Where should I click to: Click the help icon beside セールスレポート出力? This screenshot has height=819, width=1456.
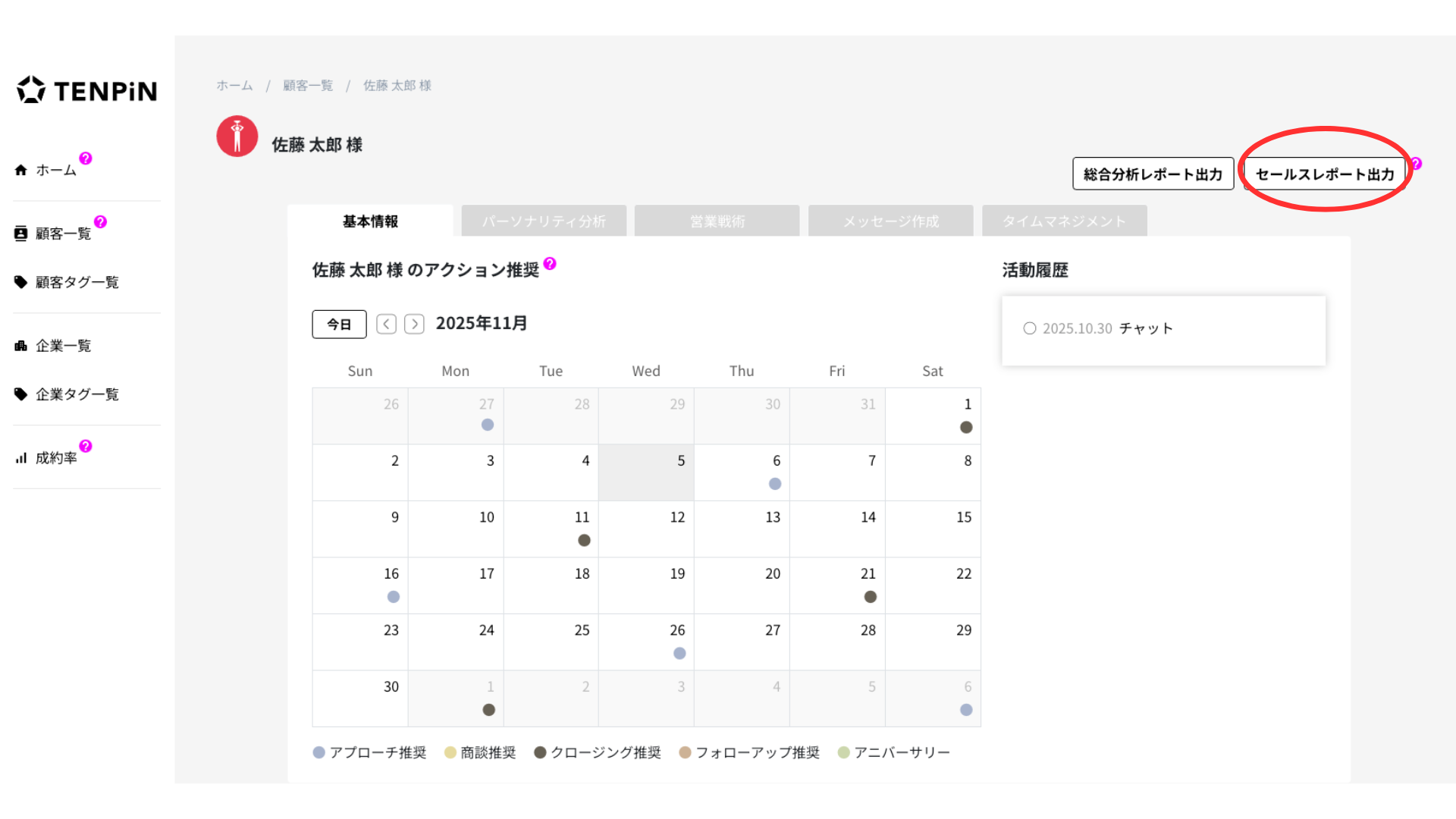1416,163
